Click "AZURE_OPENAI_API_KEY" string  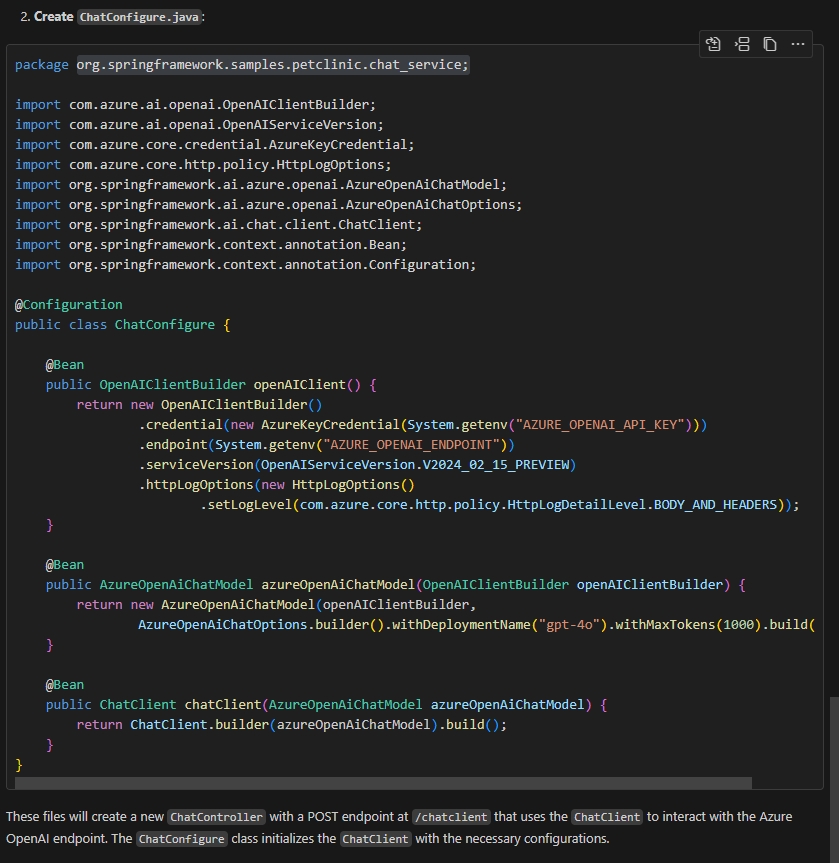pos(600,425)
